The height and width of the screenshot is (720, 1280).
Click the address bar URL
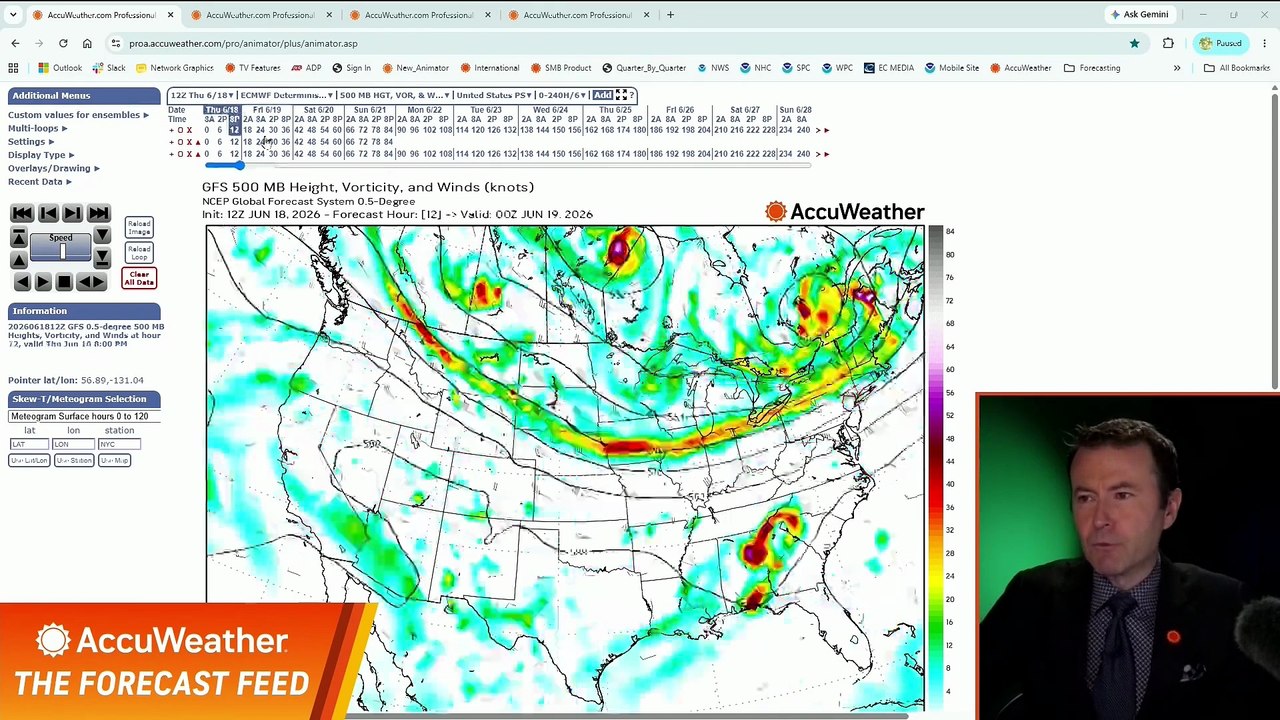click(243, 43)
